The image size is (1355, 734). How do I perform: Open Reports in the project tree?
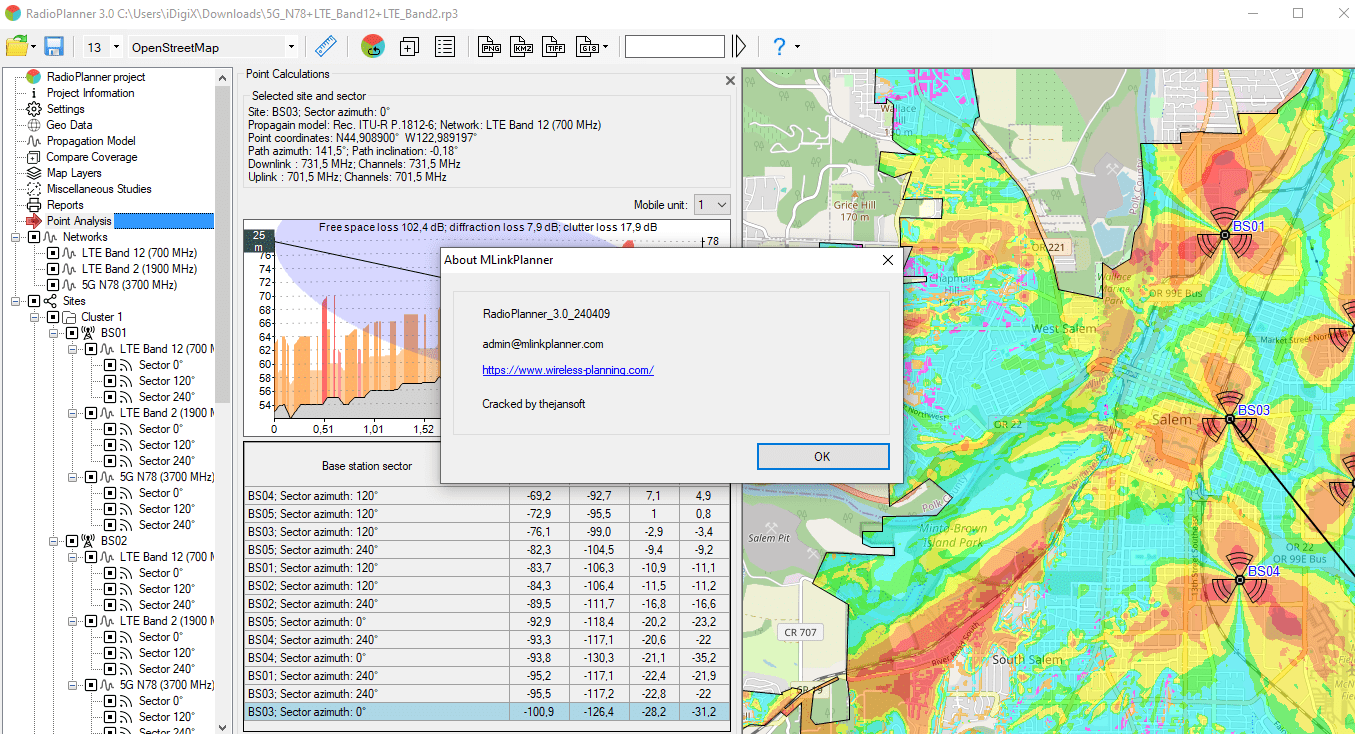(65, 205)
